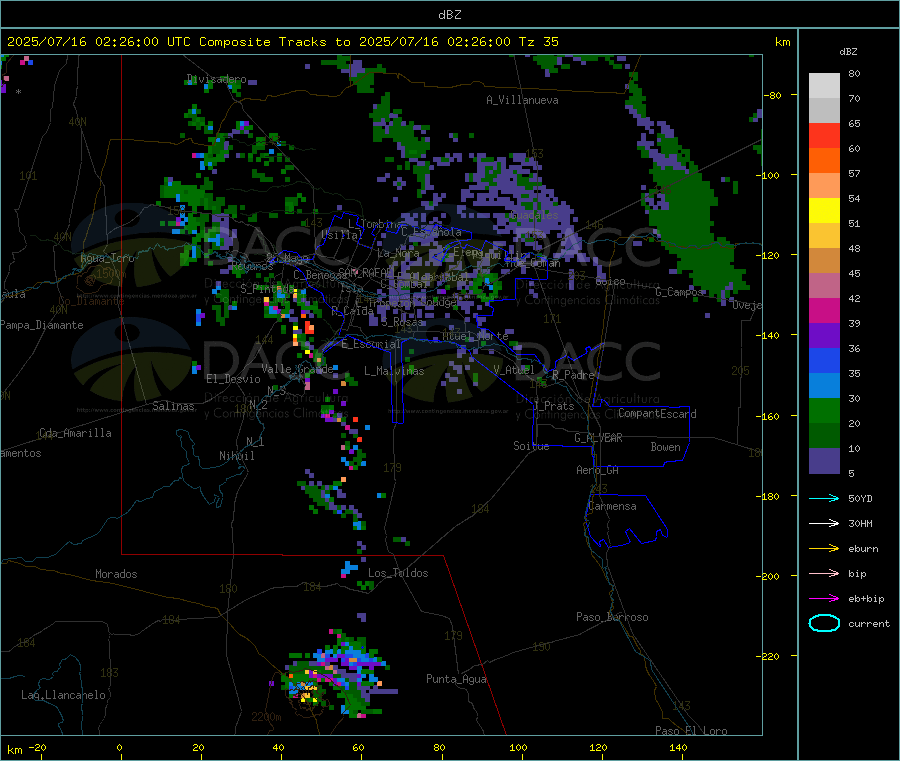The width and height of the screenshot is (900, 761).
Task: Click the Carmensa map label
Action: coord(612,506)
